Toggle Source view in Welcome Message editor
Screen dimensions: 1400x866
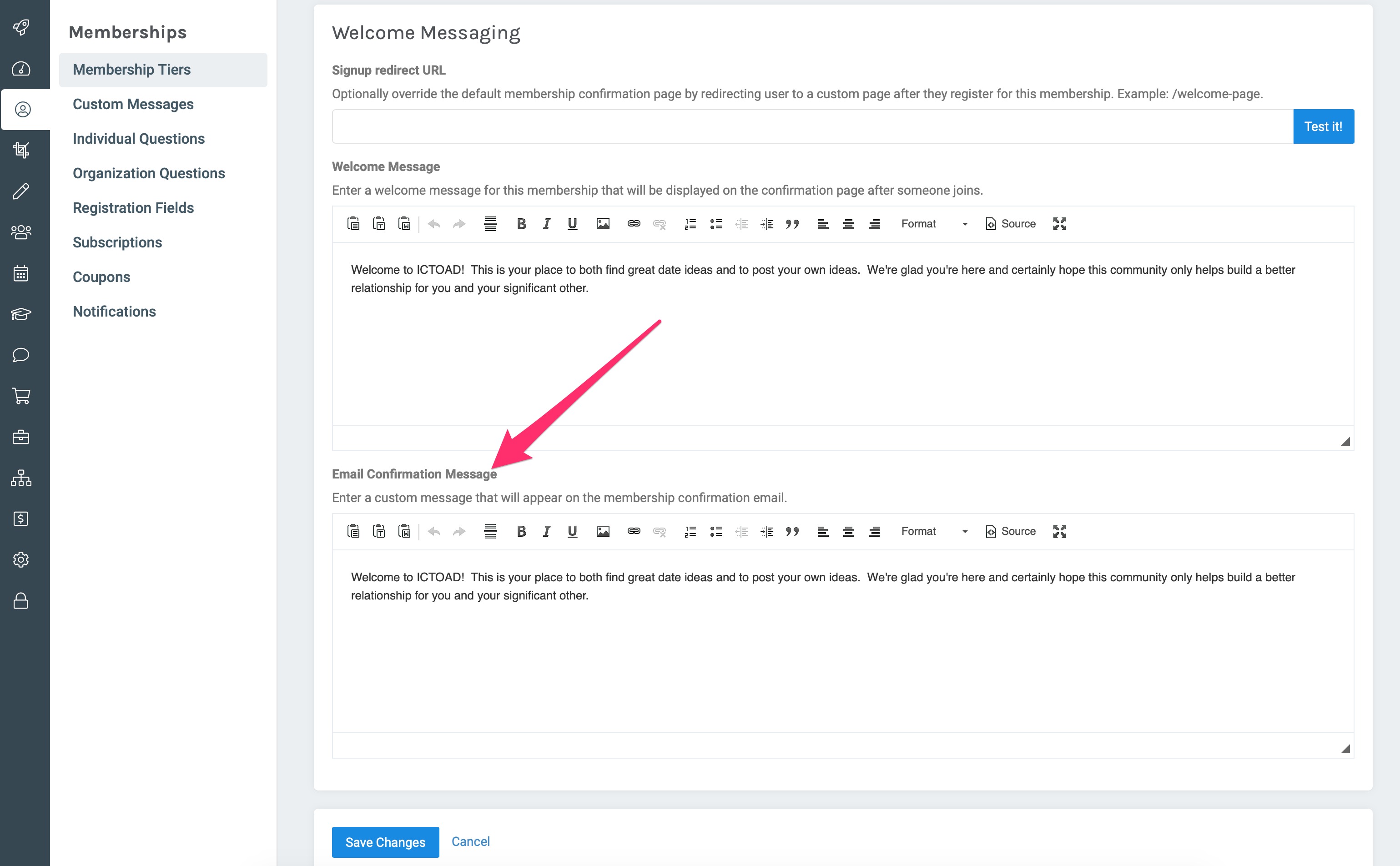[x=1011, y=224]
